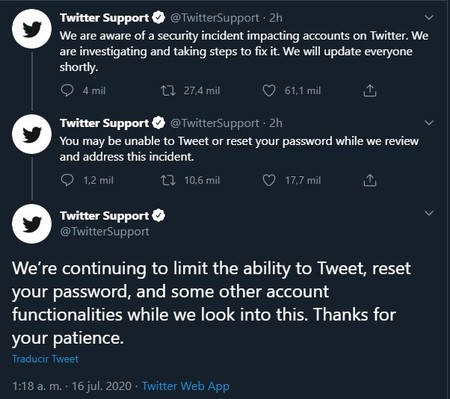Like the tweet with 17,7 mil likes
The width and height of the screenshot is (450, 399).
[269, 180]
